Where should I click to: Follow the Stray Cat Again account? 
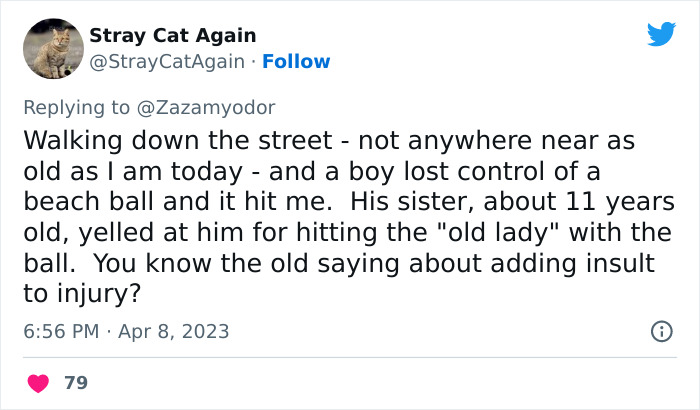[x=297, y=62]
